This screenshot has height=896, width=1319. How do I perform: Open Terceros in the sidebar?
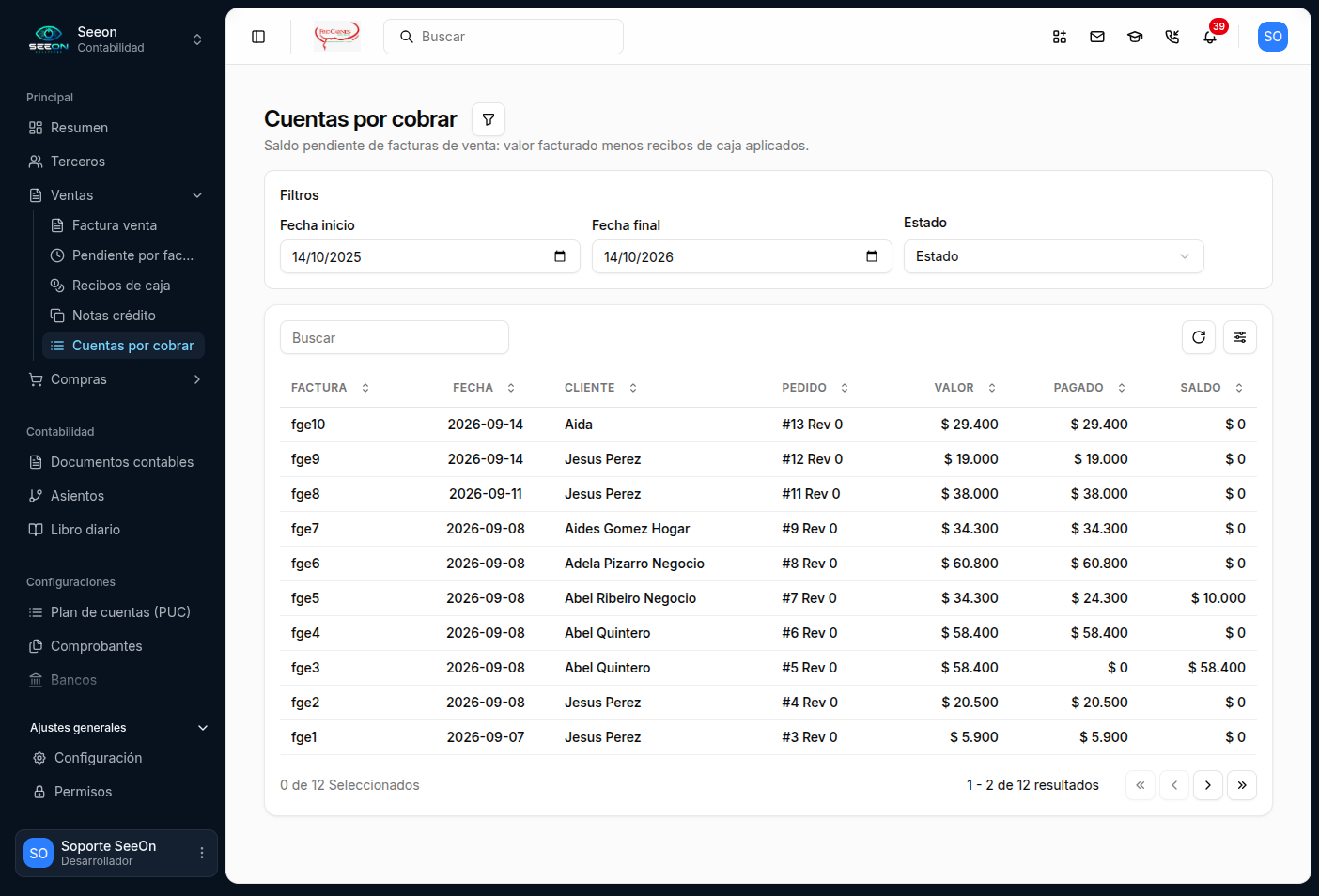pos(116,162)
